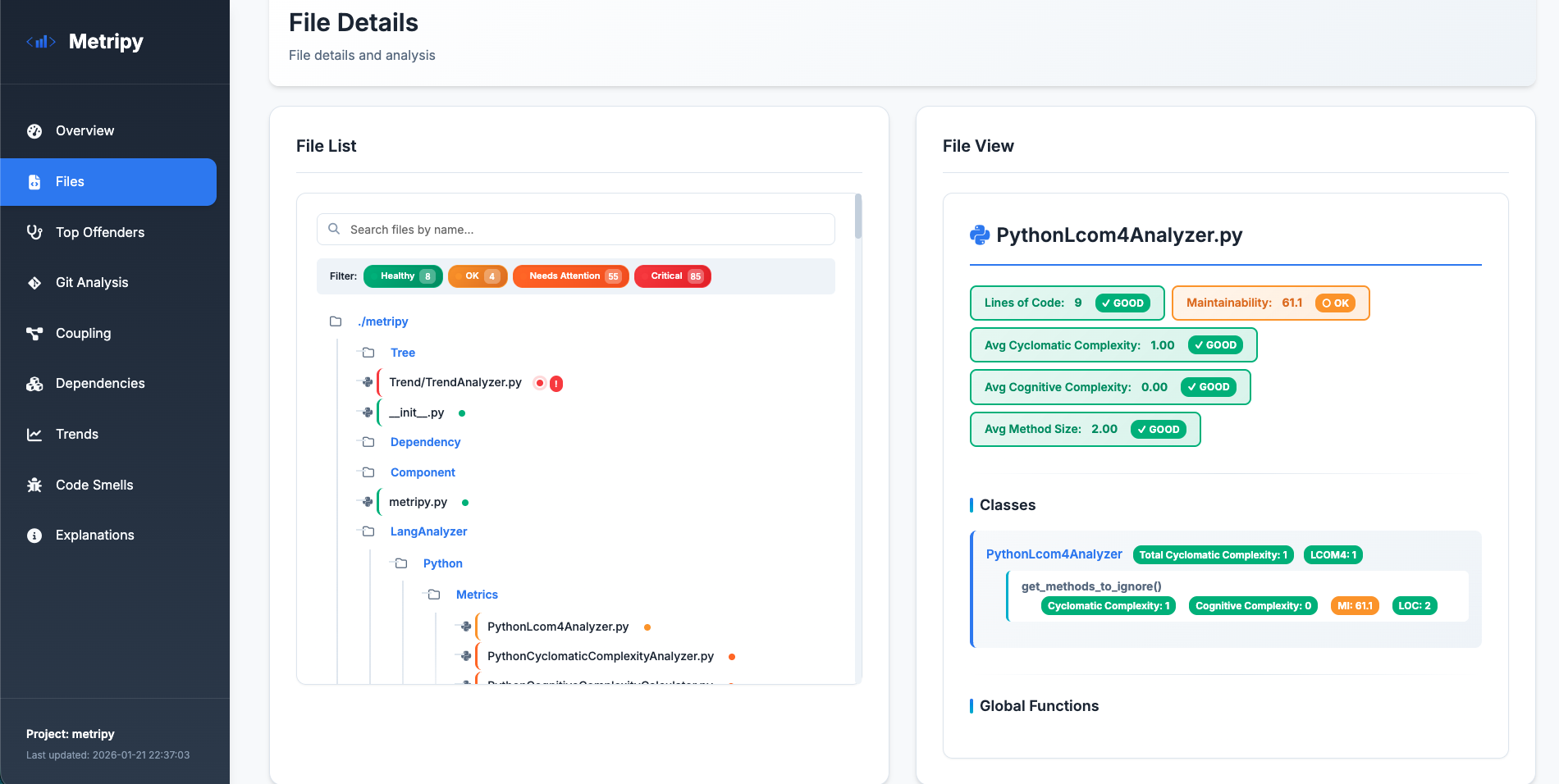
Task: Open the Dependencies icon in sidebar
Action: (34, 383)
